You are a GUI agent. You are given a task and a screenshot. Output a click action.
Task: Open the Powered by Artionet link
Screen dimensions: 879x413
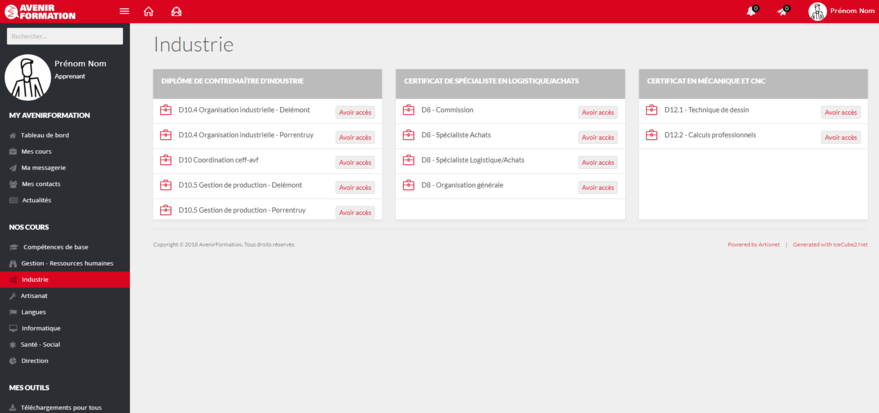[x=753, y=245]
